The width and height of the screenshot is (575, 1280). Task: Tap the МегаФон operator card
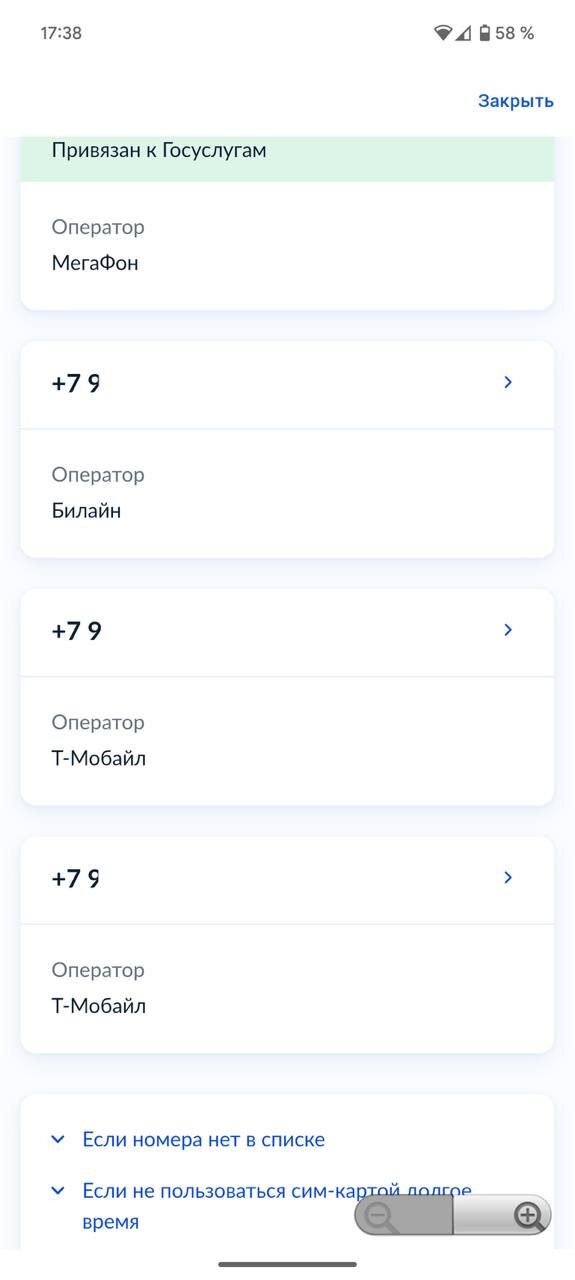point(287,246)
